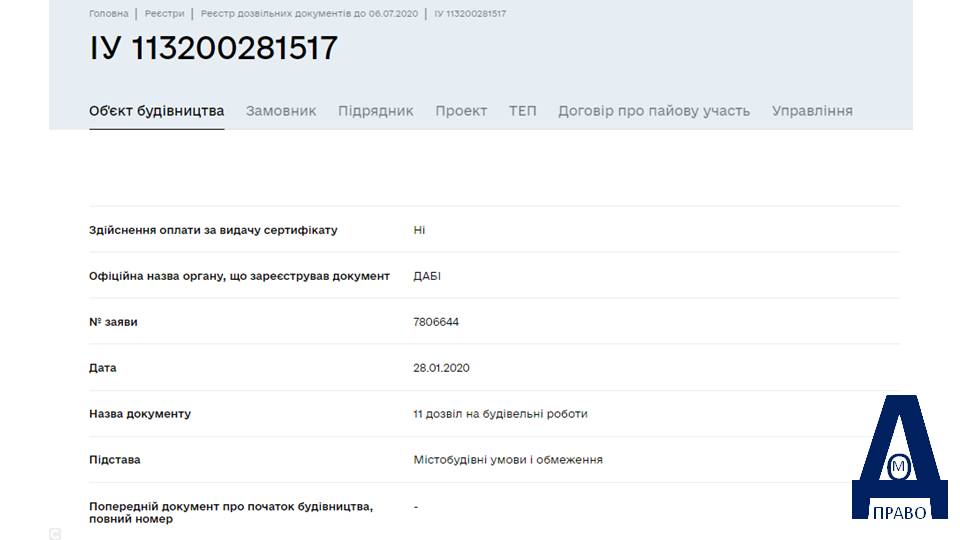Viewport: 960px width, 540px height.
Task: Select the Договір про пайову участь tab
Action: coord(654,111)
